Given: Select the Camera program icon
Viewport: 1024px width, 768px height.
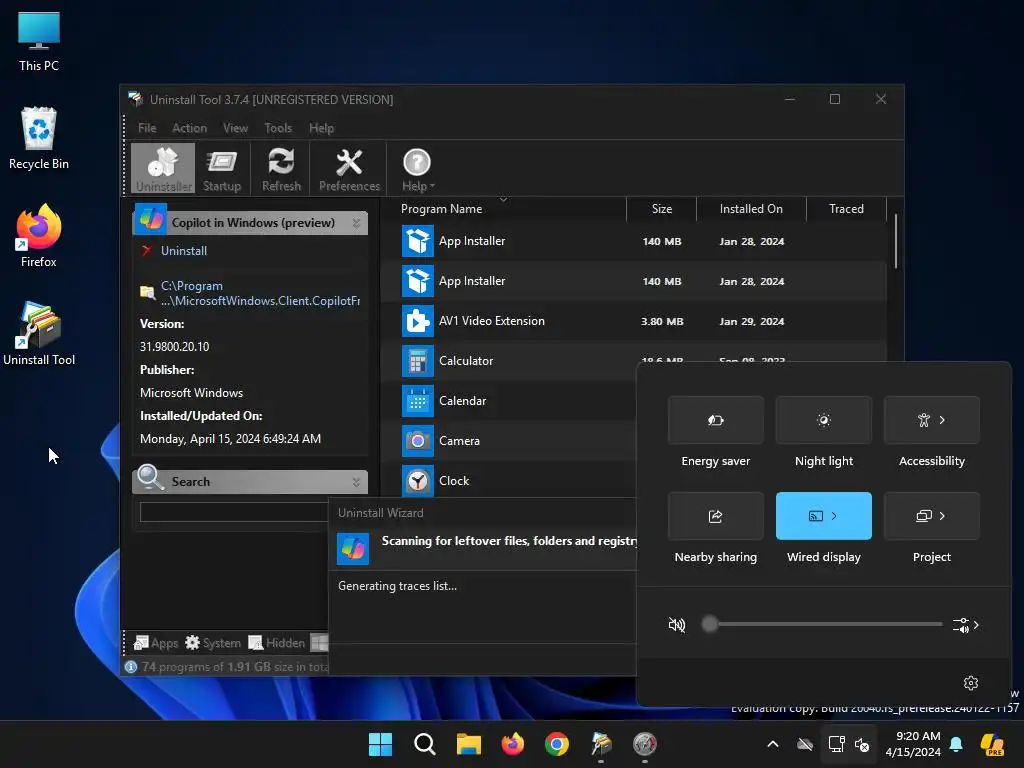Looking at the screenshot, I should point(417,441).
